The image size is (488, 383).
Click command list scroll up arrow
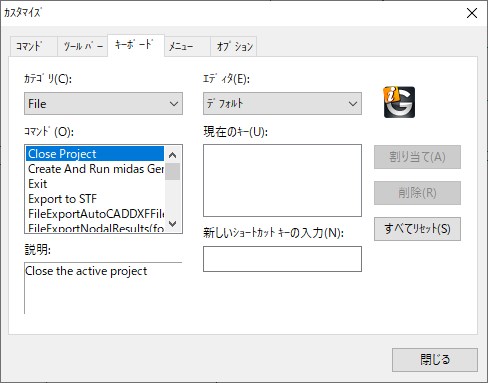click(x=173, y=155)
